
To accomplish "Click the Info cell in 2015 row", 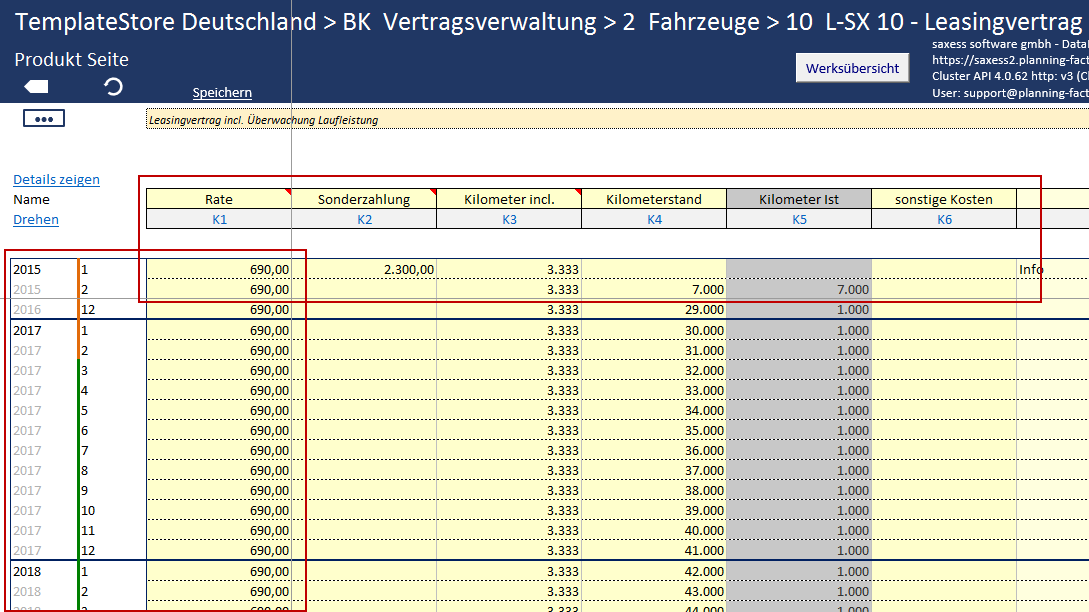I will point(1032,269).
